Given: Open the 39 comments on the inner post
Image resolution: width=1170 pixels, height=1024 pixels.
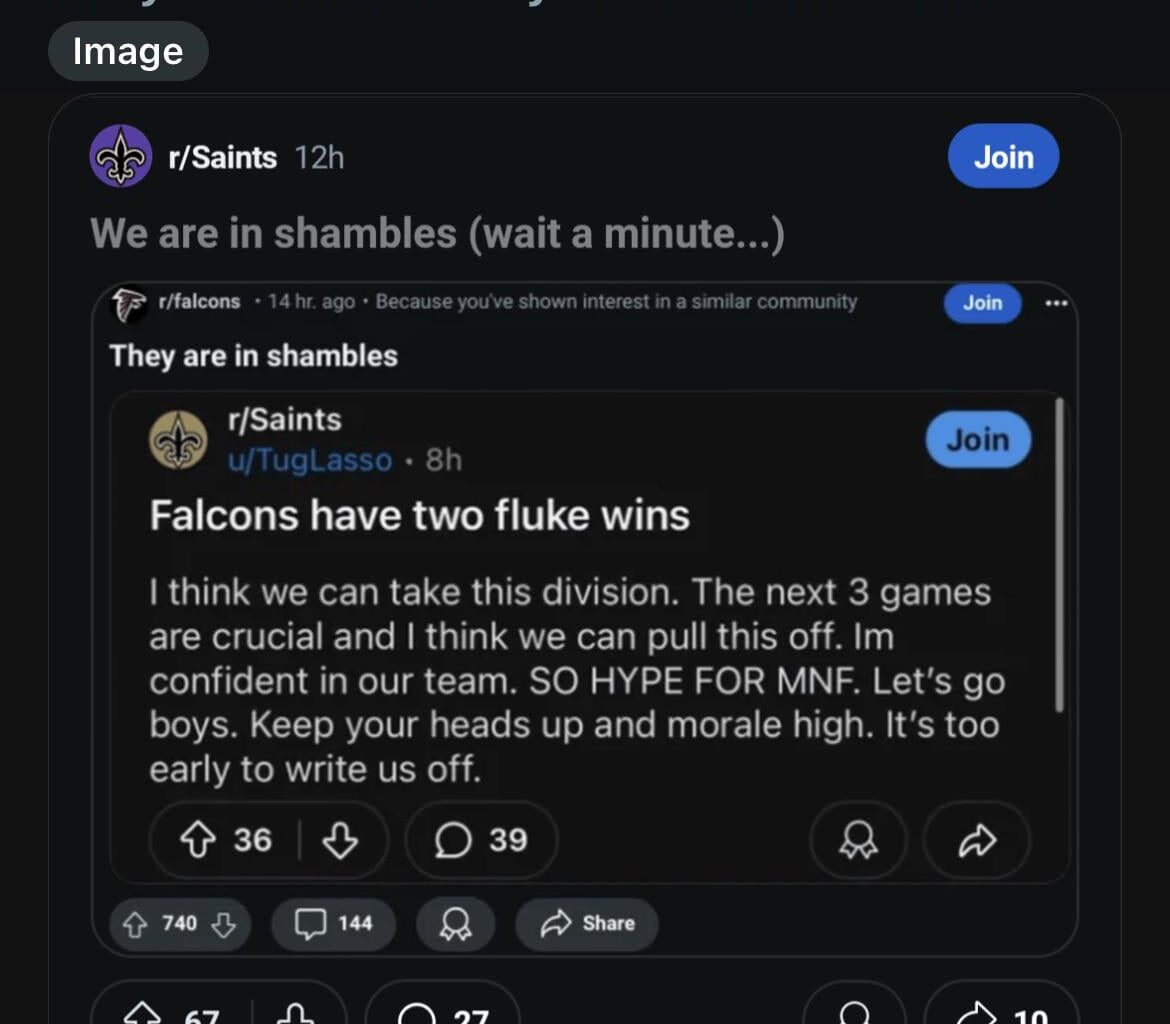Looking at the screenshot, I should click(x=481, y=840).
